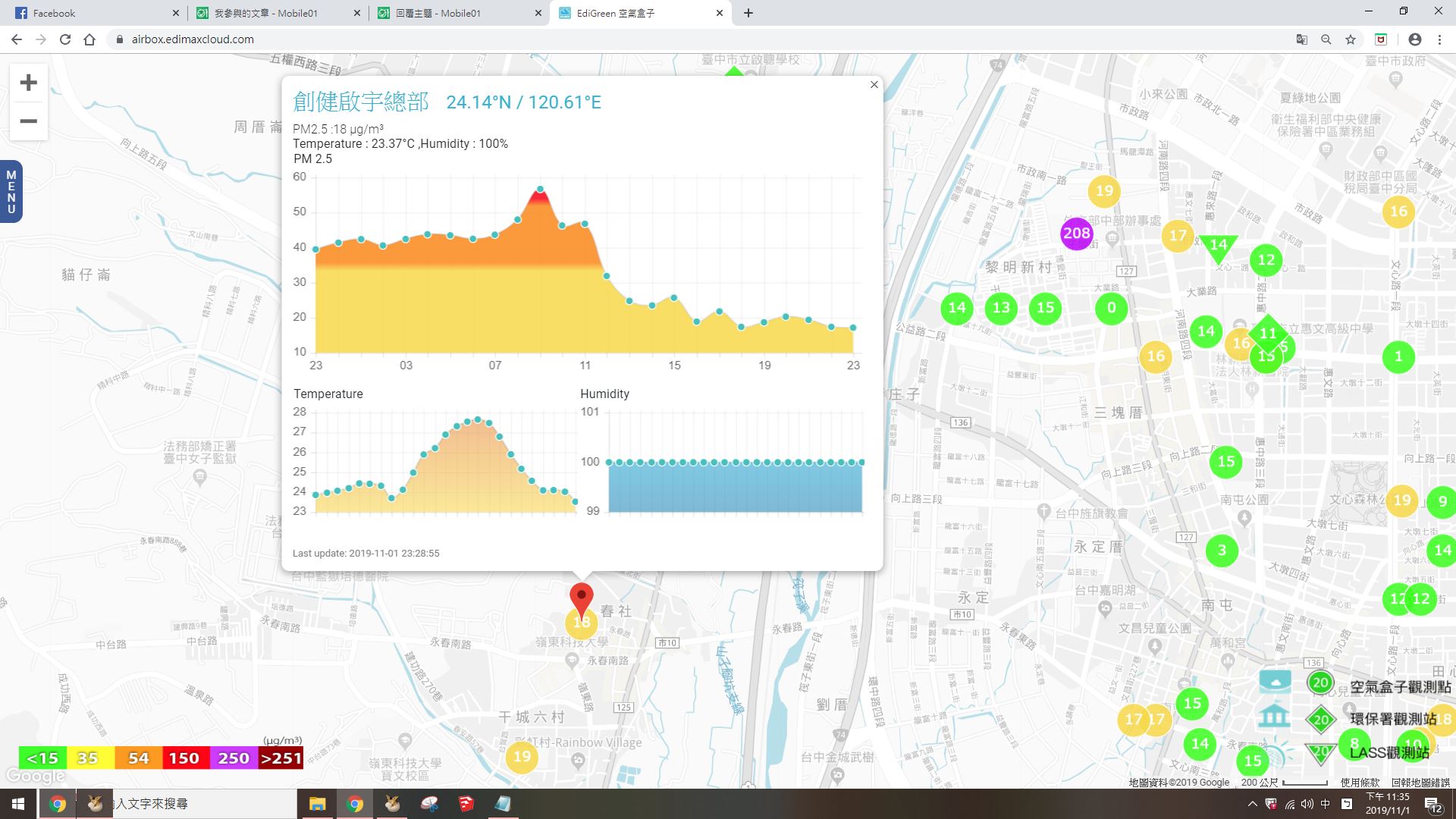Image resolution: width=1456 pixels, height=819 pixels.
Task: Click the green diamond 11 EPA station marker
Action: click(x=1268, y=333)
